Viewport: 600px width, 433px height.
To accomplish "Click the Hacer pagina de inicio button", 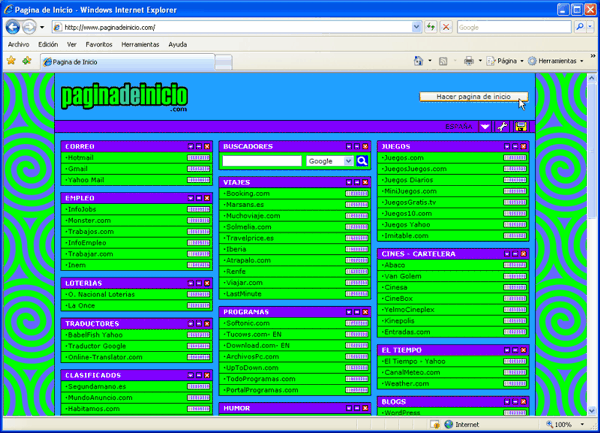I will [473, 97].
